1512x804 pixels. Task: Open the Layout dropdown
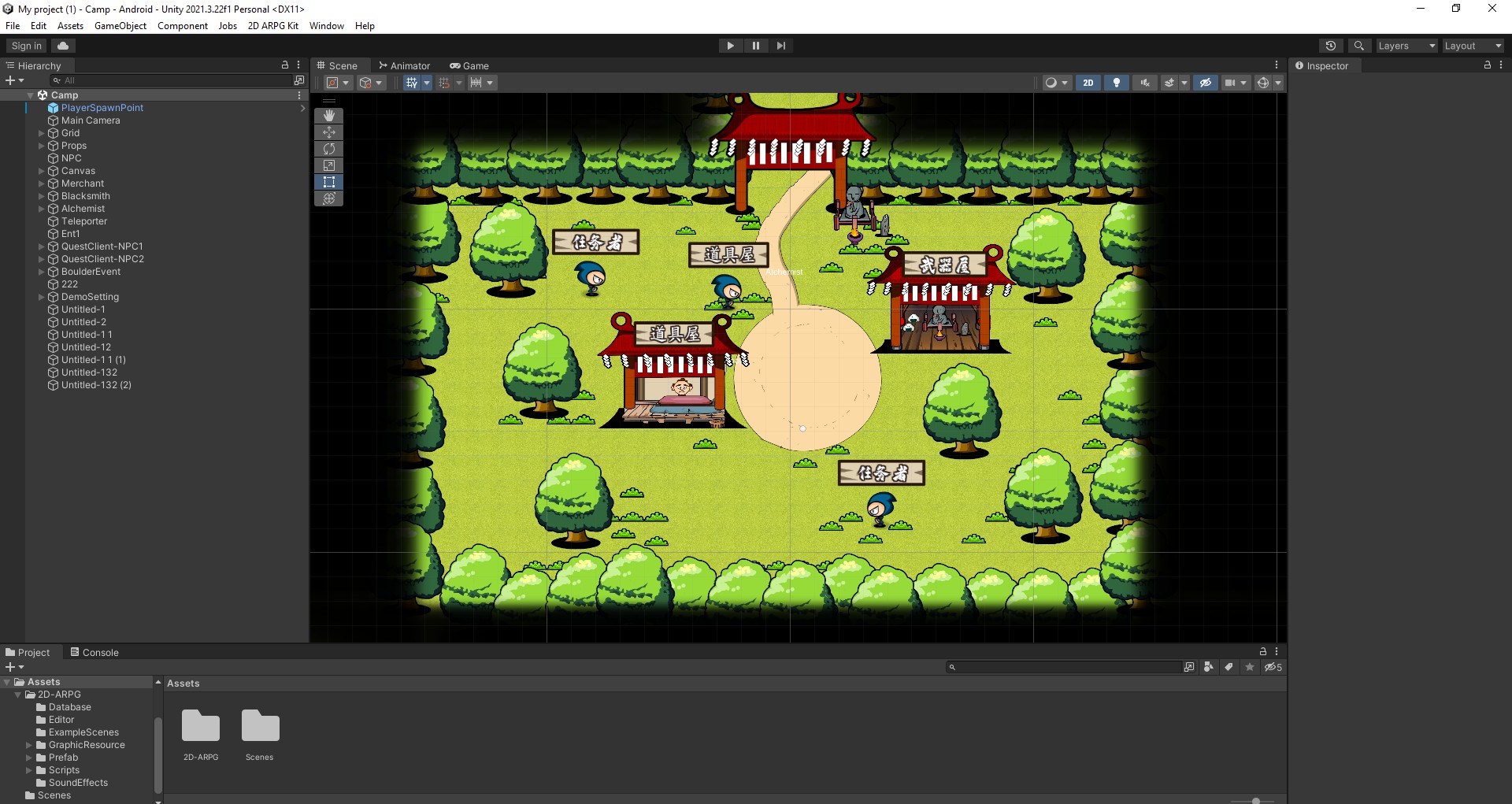(x=1473, y=46)
